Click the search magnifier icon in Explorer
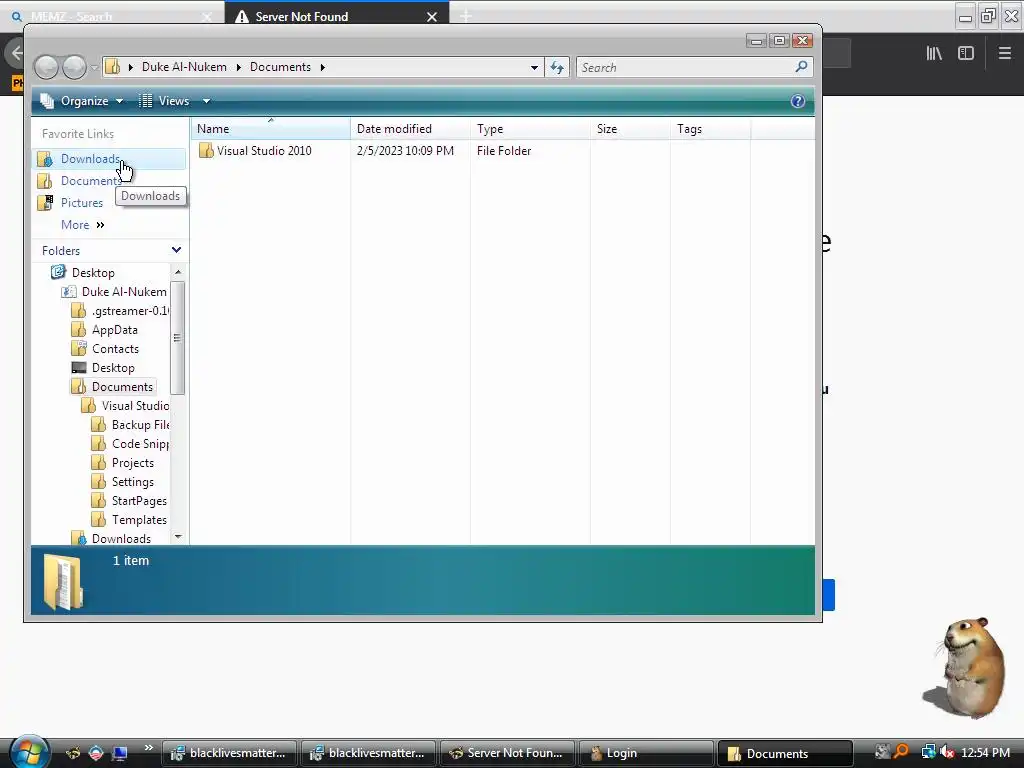Viewport: 1024px width, 768px height. [801, 67]
